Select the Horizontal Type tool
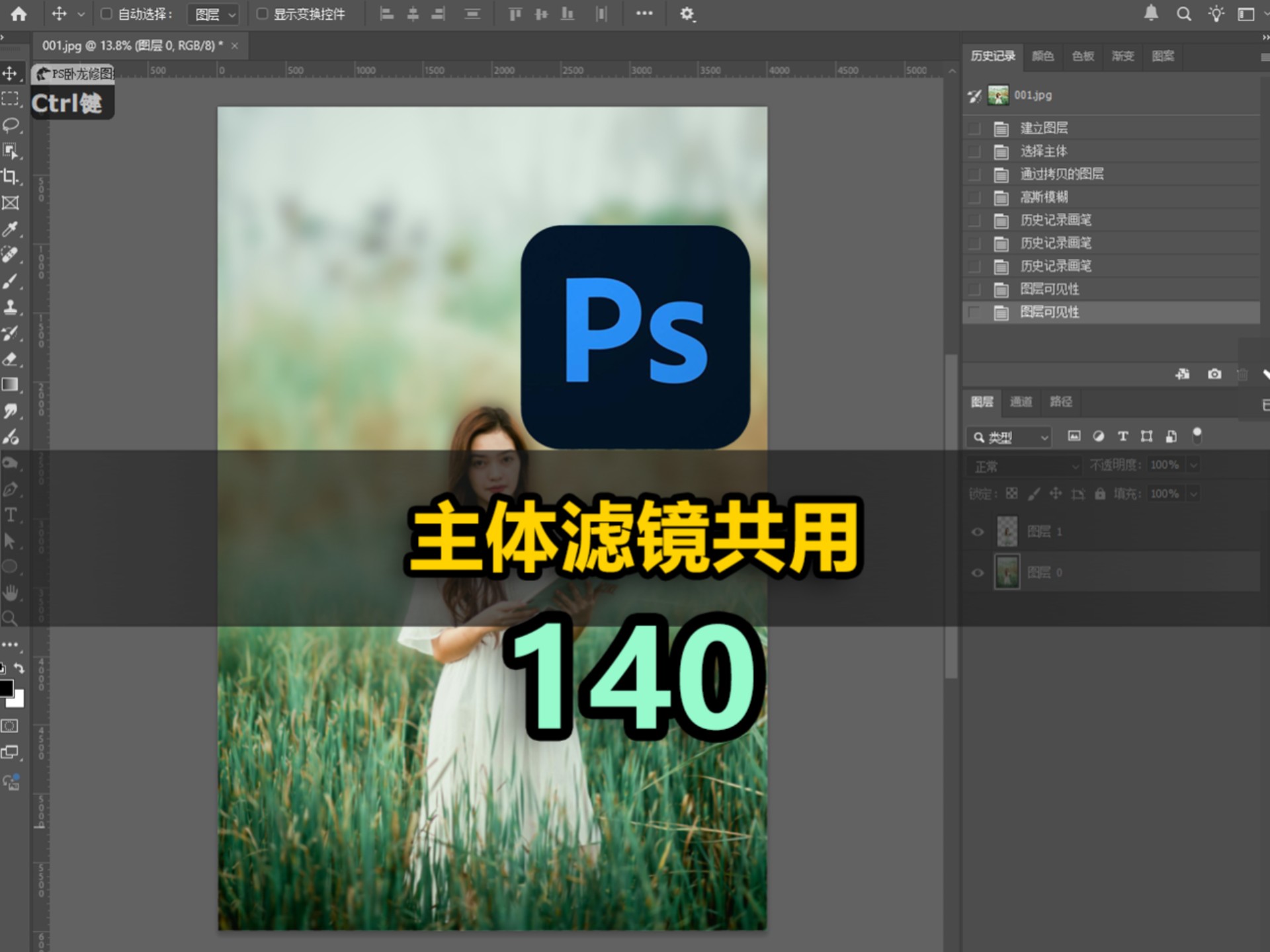The width and height of the screenshot is (1270, 952). pos(11,515)
